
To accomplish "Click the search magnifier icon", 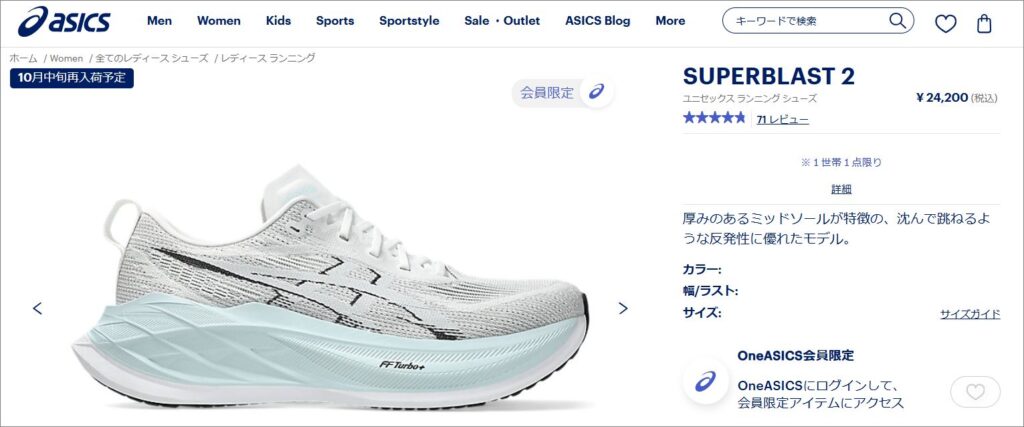I will click(x=897, y=20).
